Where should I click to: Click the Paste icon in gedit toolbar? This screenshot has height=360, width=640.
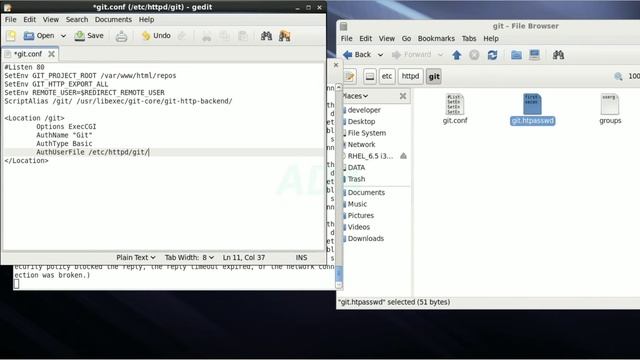coord(243,36)
